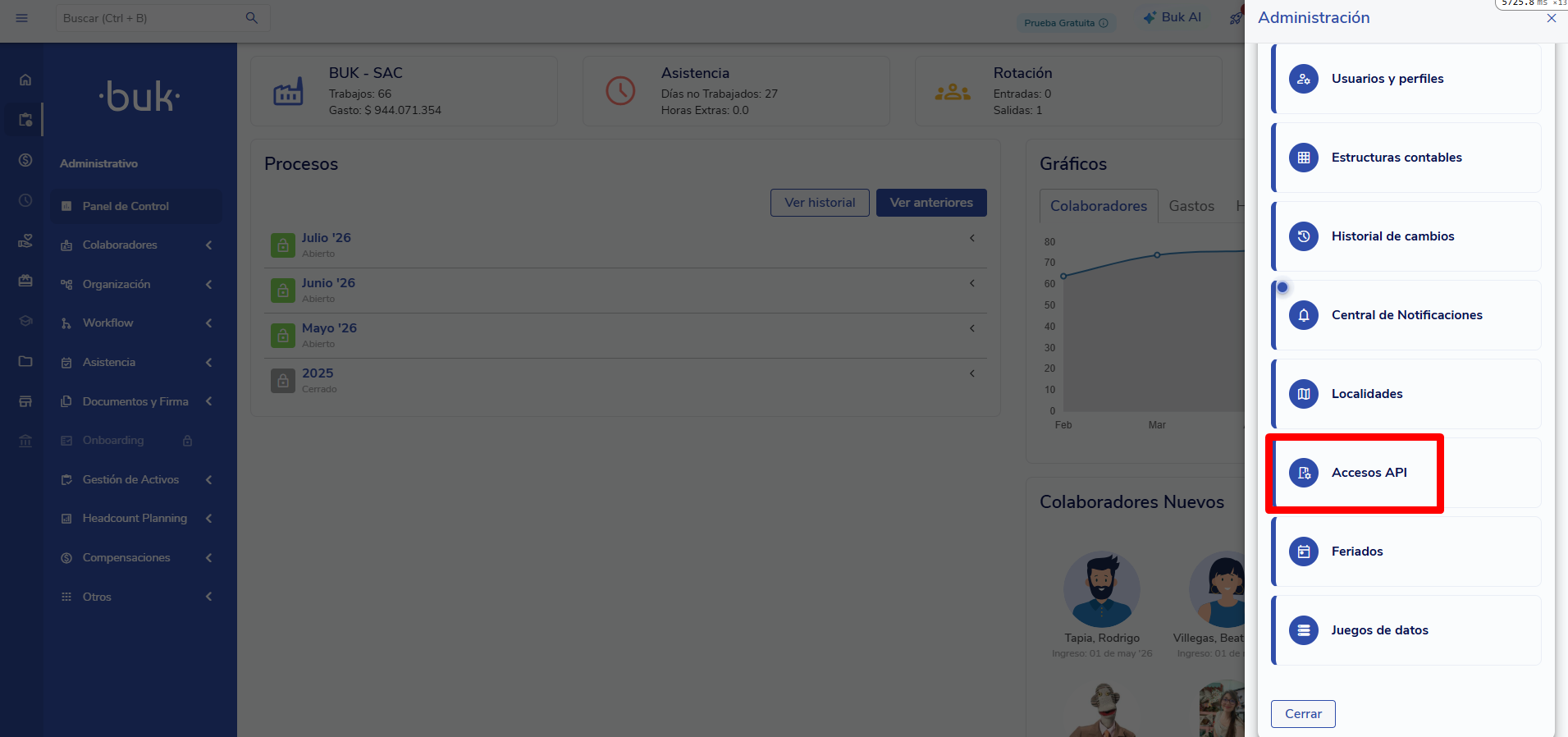
Task: Click the lock icon beside Onboarding
Action: pos(187,441)
